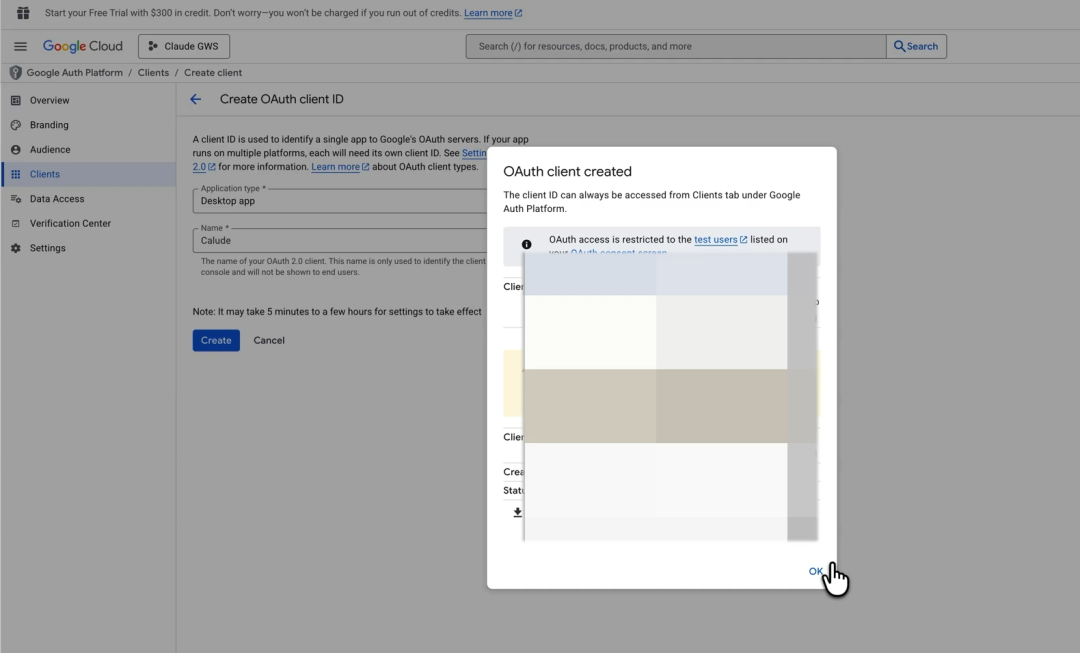Click the Google Auth Platform shield icon
1080x653 pixels.
pyautogui.click(x=15, y=73)
